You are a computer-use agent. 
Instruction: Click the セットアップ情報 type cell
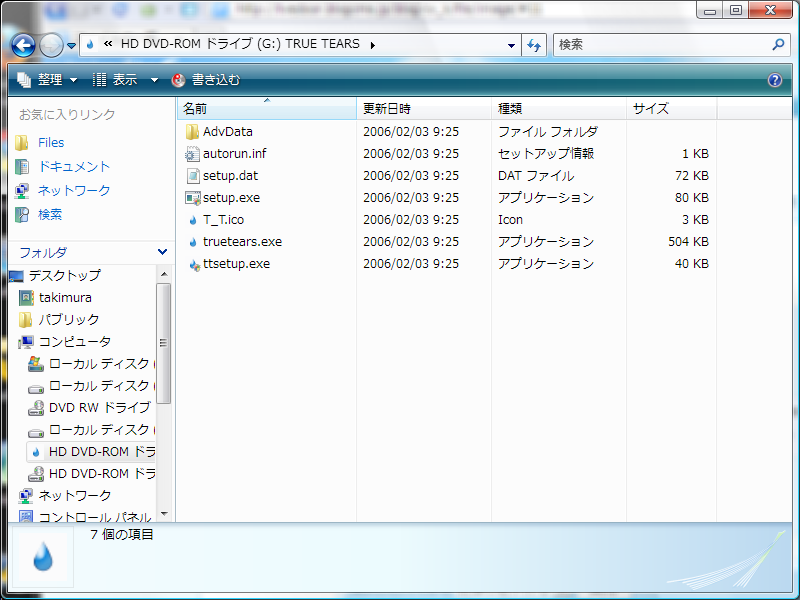pos(546,154)
